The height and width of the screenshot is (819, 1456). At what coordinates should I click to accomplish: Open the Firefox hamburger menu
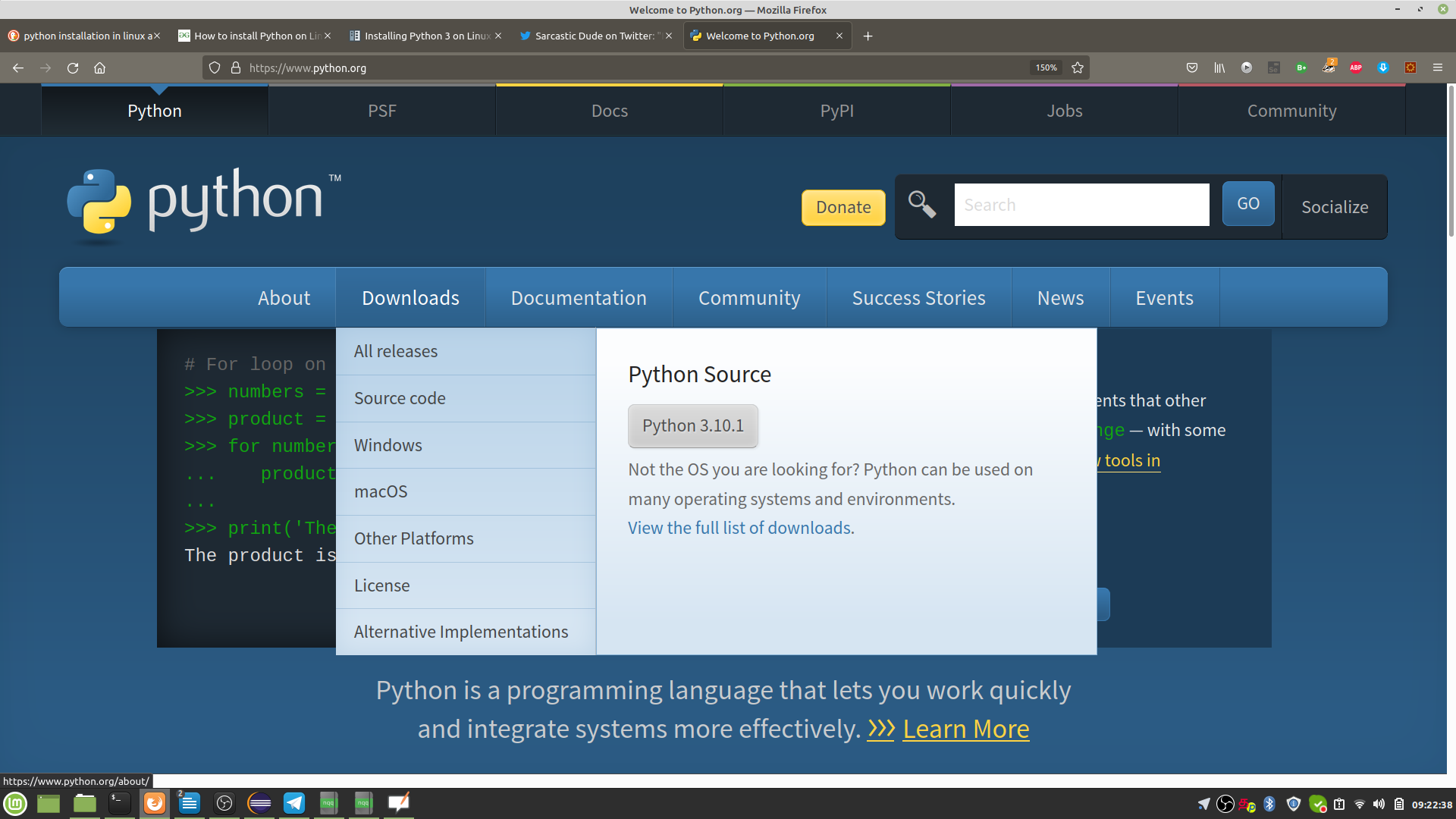(1438, 67)
